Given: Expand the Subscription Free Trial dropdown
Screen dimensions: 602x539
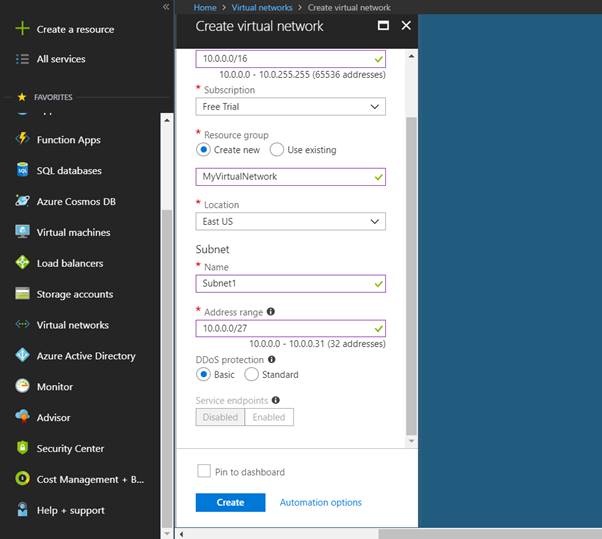Looking at the screenshot, I should tap(291, 107).
